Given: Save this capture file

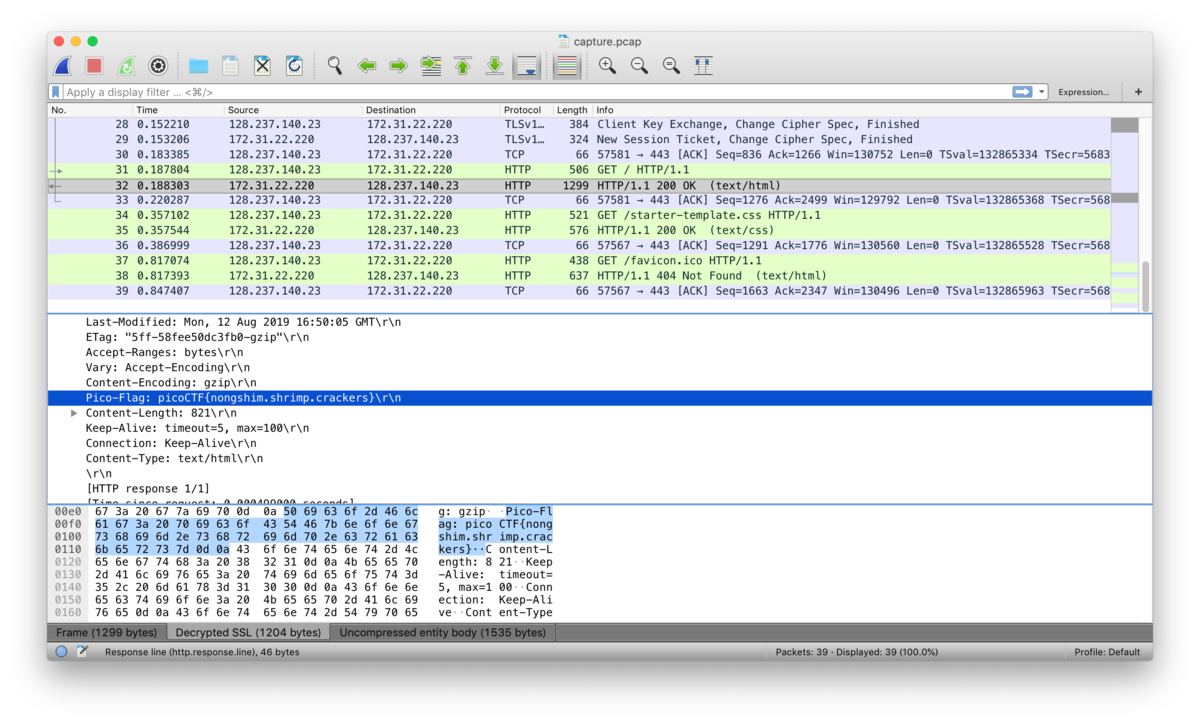Looking at the screenshot, I should (230, 66).
